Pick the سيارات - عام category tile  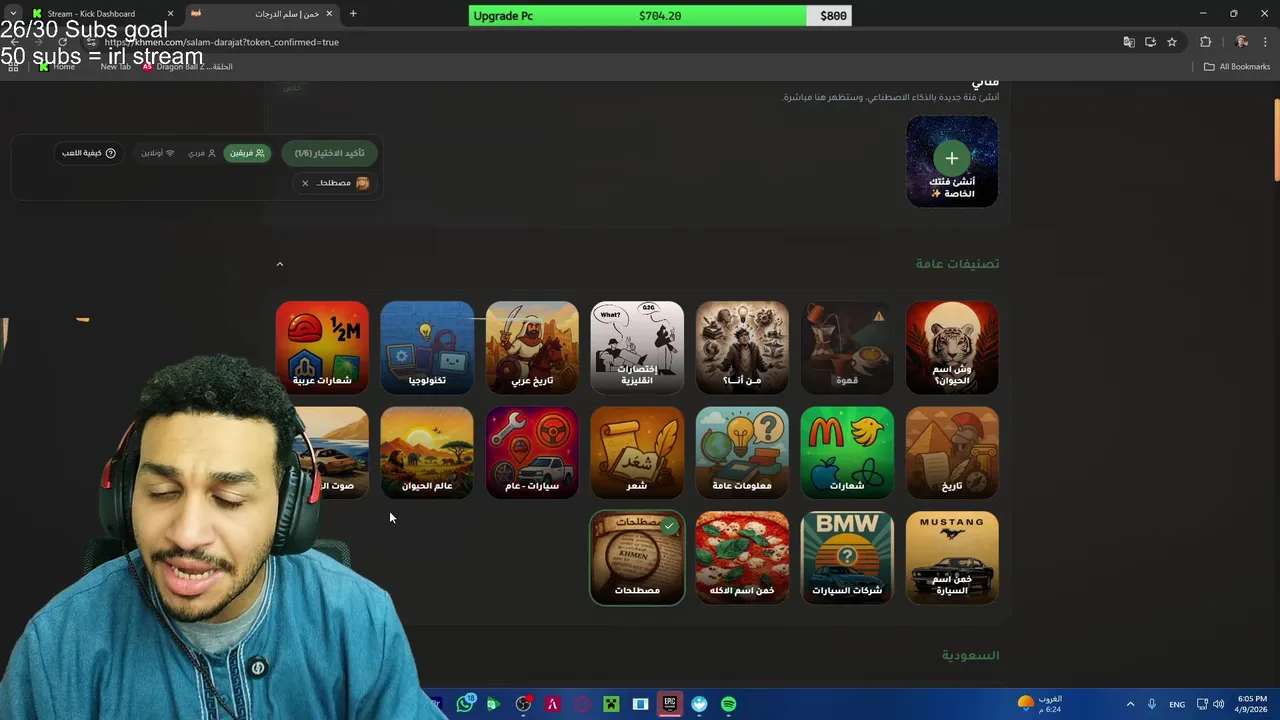pyautogui.click(x=532, y=453)
